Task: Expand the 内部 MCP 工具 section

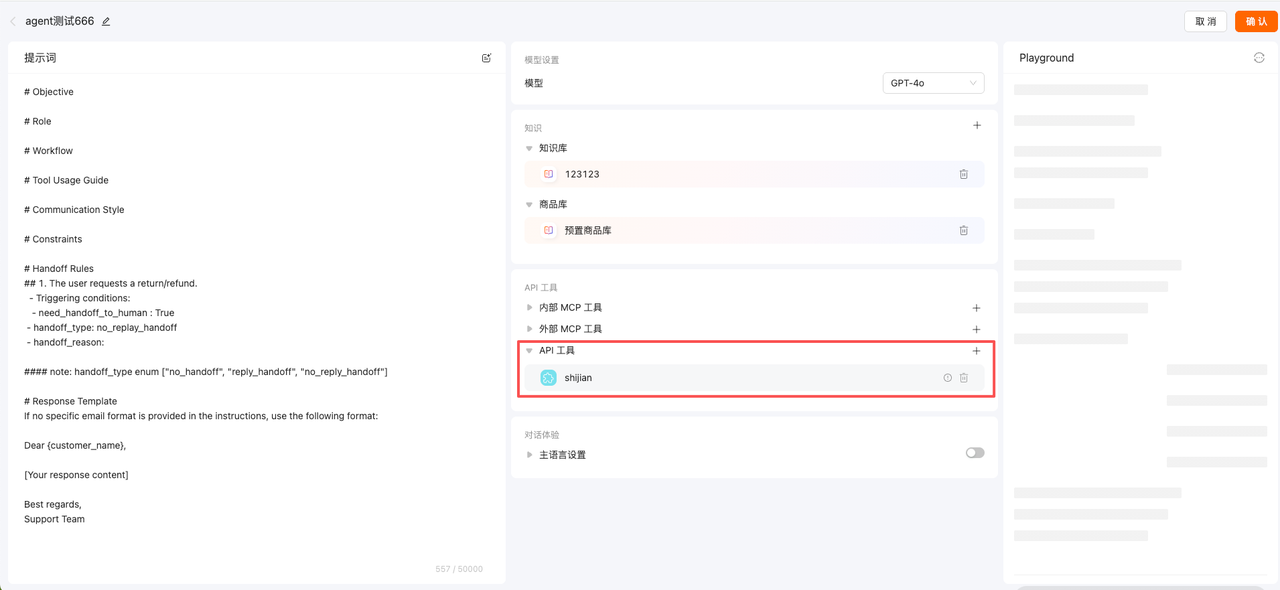Action: tap(530, 308)
